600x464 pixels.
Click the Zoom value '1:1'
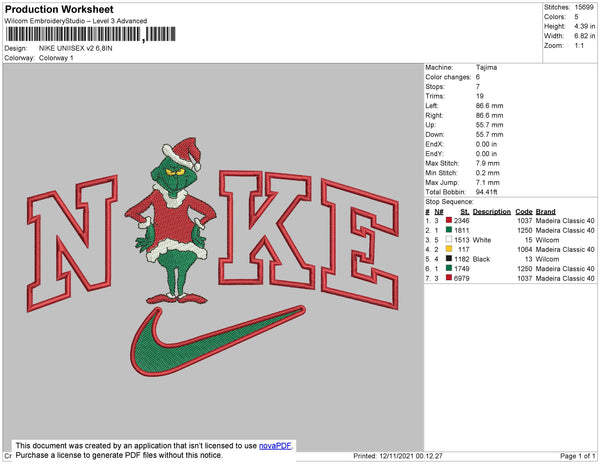(x=579, y=46)
